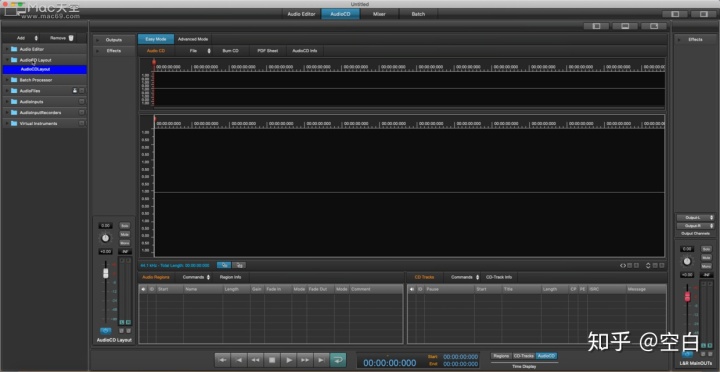Switch to the Mixer tab

coord(379,14)
